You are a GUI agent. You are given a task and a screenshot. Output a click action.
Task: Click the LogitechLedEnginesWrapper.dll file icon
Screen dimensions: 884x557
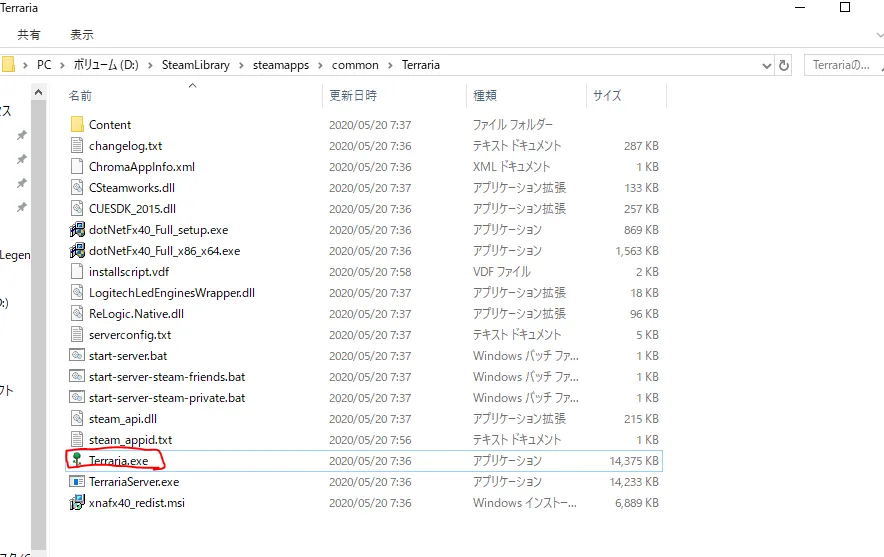pos(77,293)
